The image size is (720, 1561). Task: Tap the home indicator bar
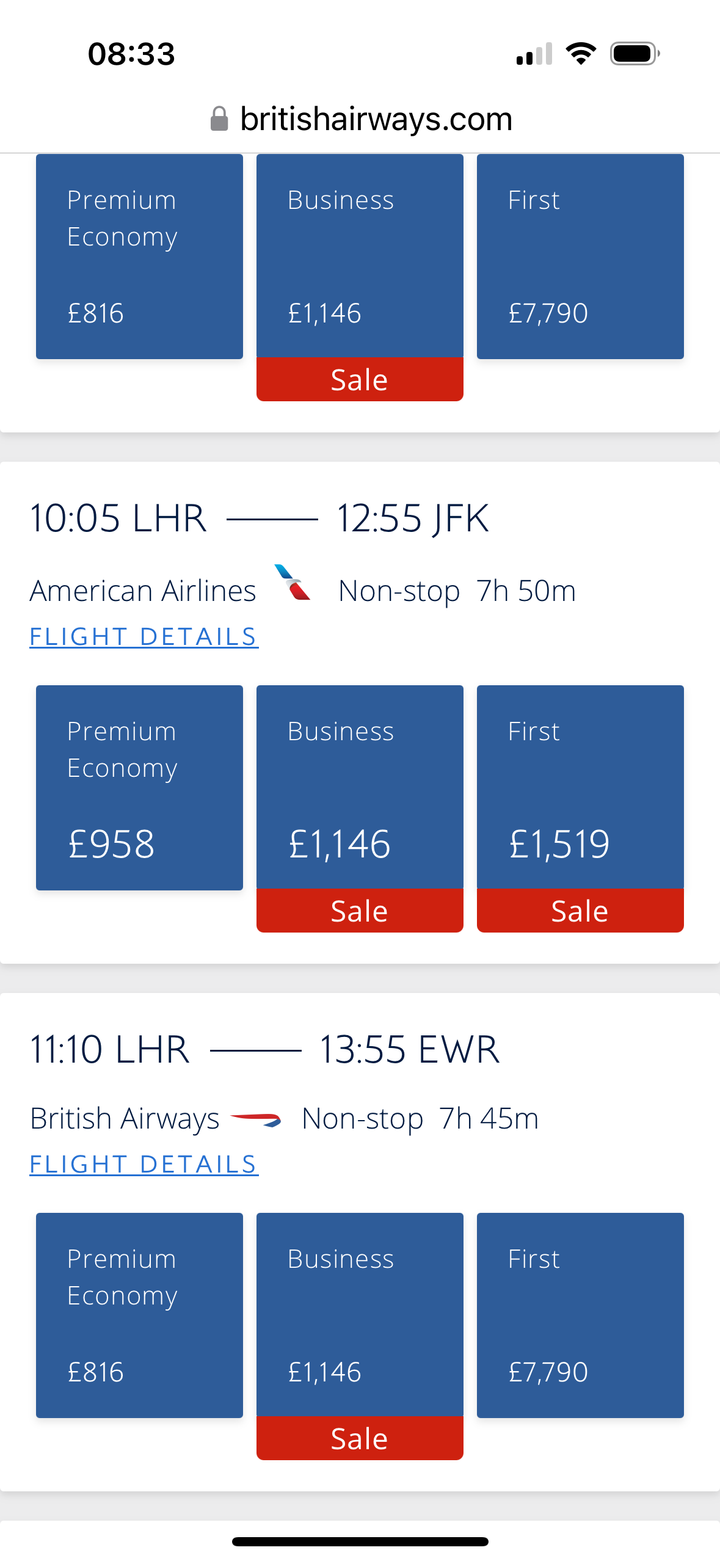click(x=360, y=1542)
